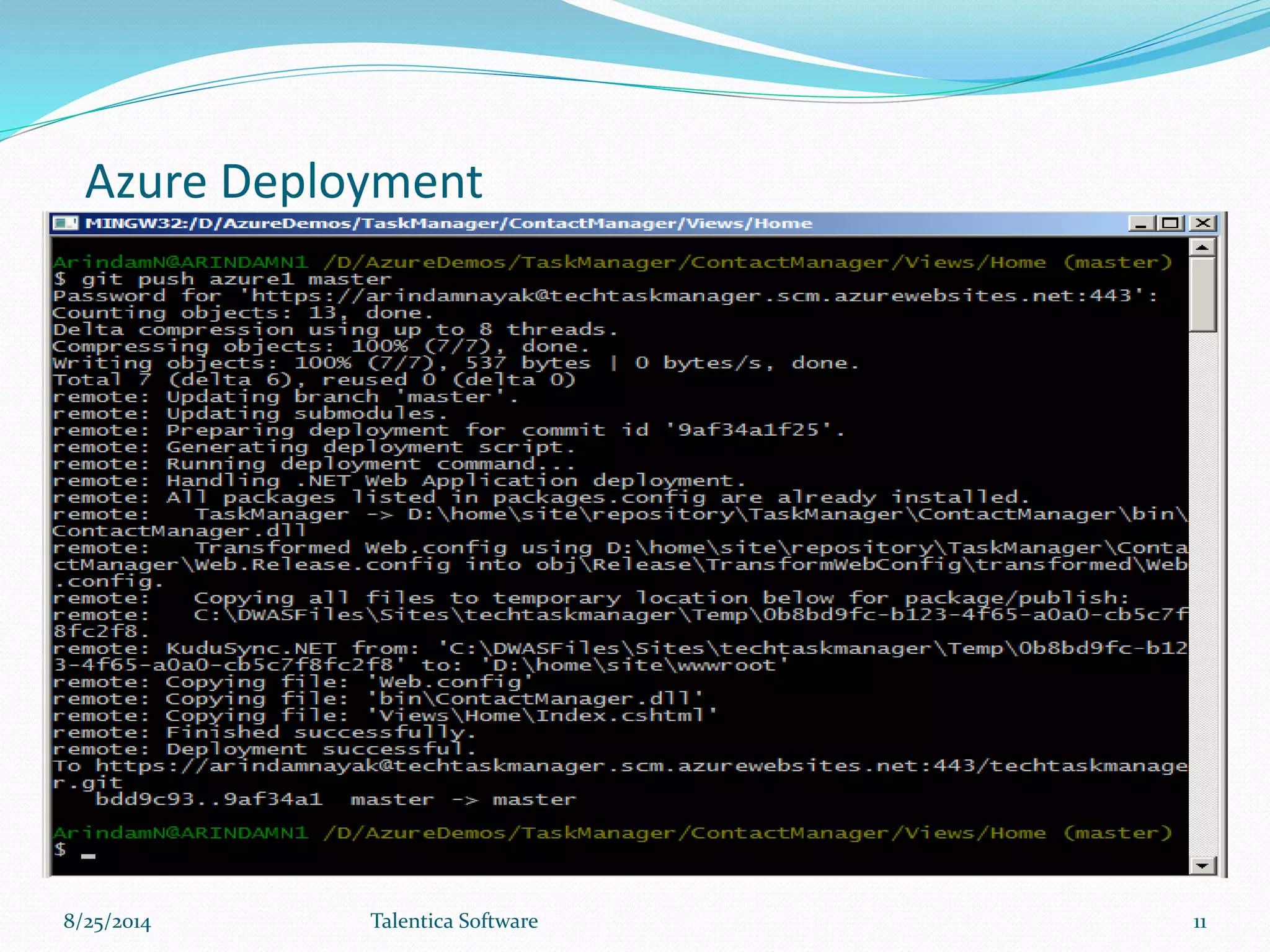Click 'remote: Deployment successful.' line
Image resolution: width=1270 pixels, height=952 pixels.
(x=265, y=749)
